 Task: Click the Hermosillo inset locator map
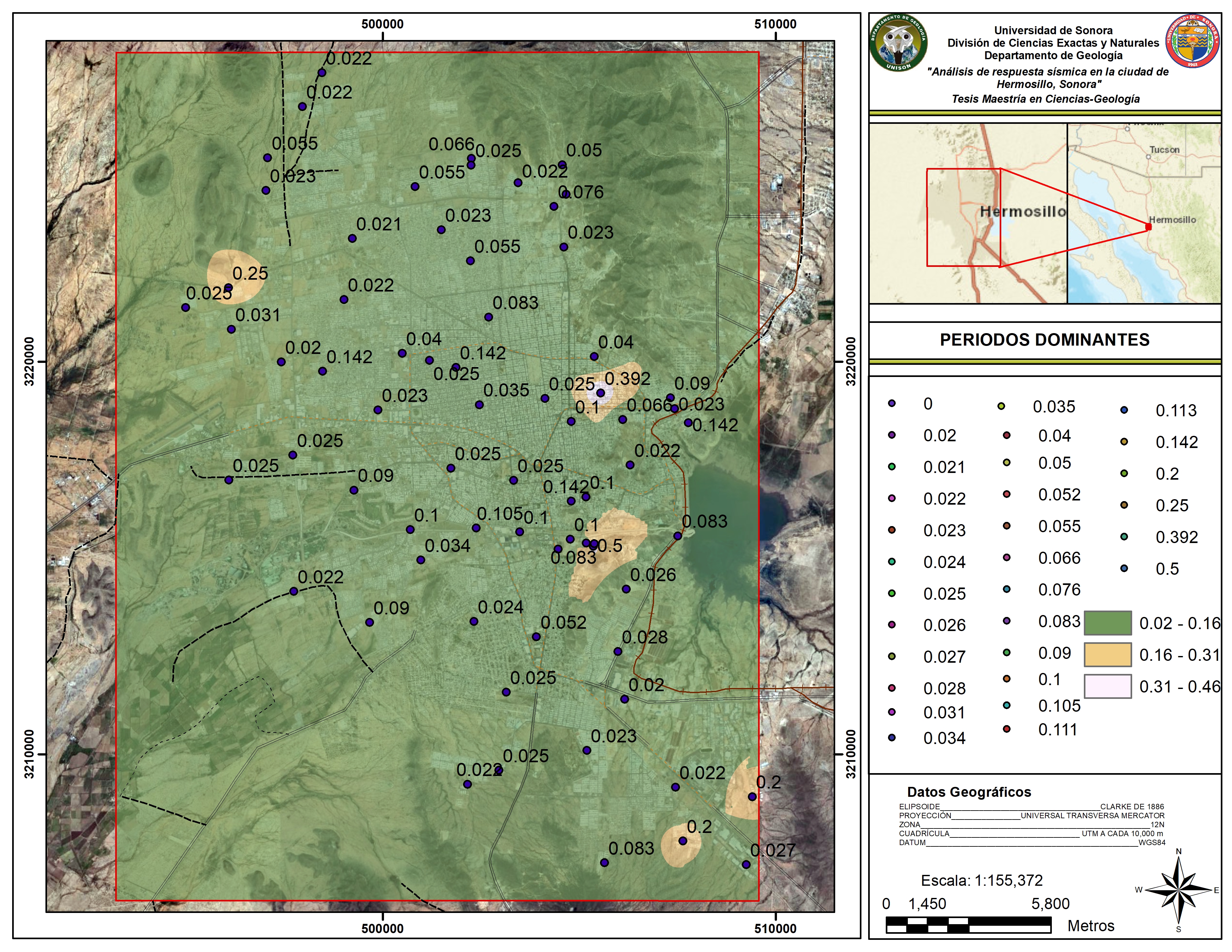click(967, 214)
